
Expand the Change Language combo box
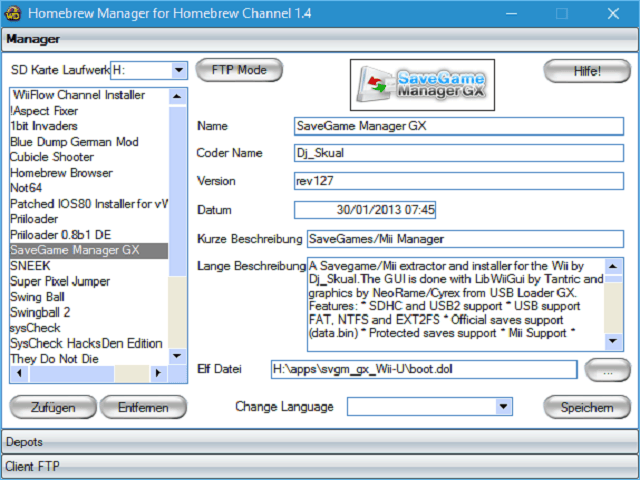point(503,407)
